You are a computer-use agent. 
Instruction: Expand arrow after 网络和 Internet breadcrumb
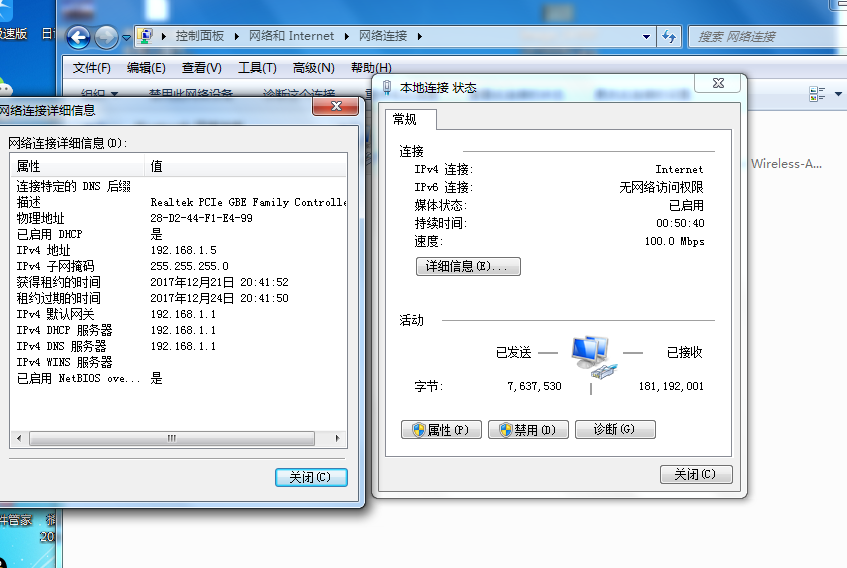(346, 37)
